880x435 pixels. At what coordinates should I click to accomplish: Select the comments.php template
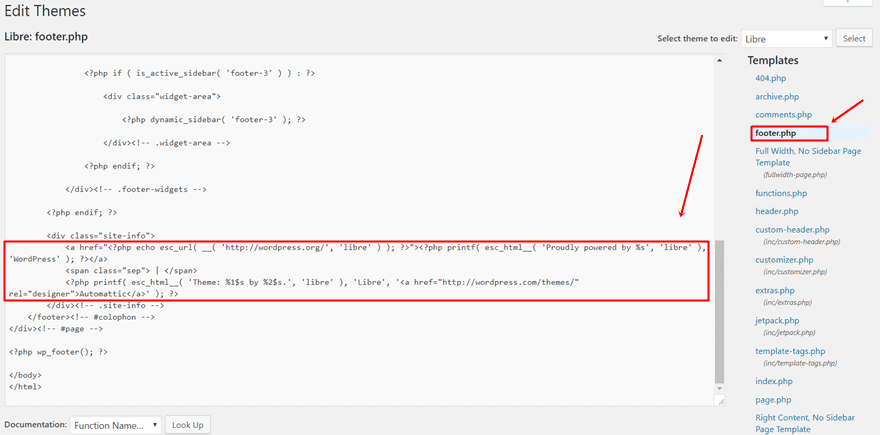pos(783,115)
